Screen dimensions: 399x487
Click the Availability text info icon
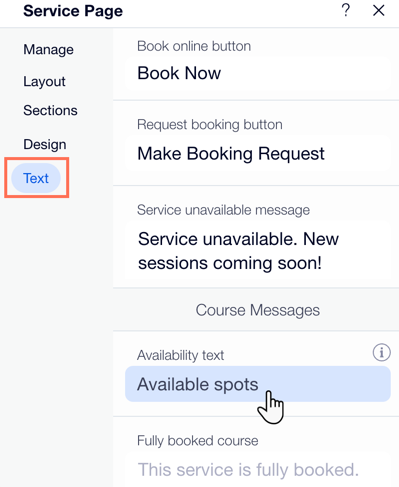pos(381,352)
